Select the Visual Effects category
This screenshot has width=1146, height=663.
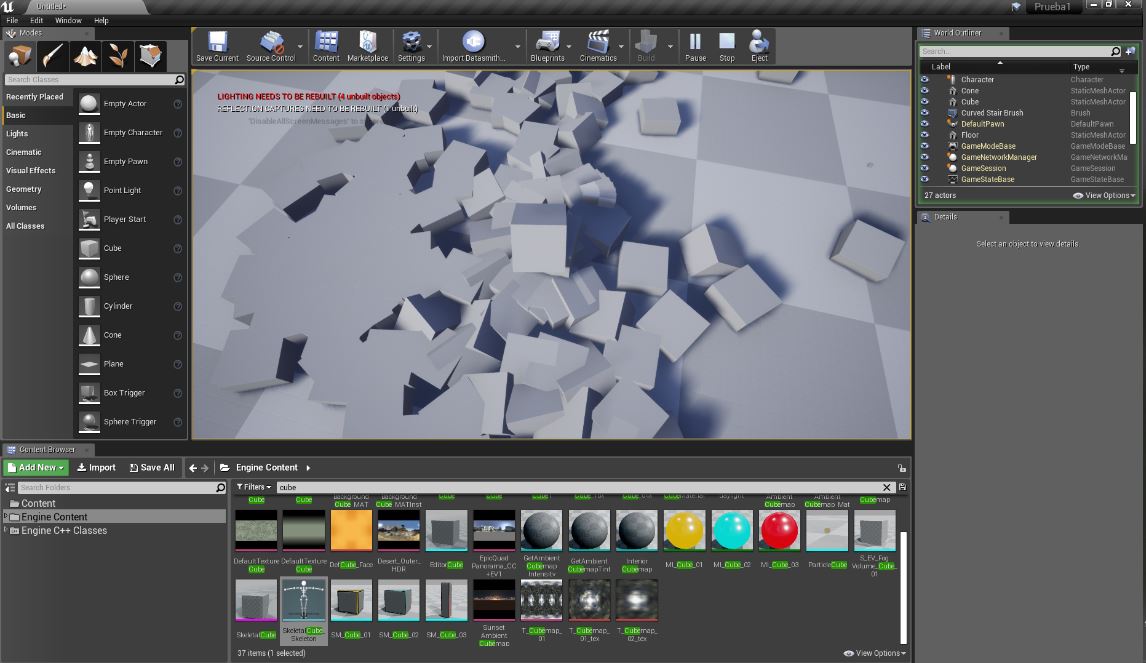[31, 170]
